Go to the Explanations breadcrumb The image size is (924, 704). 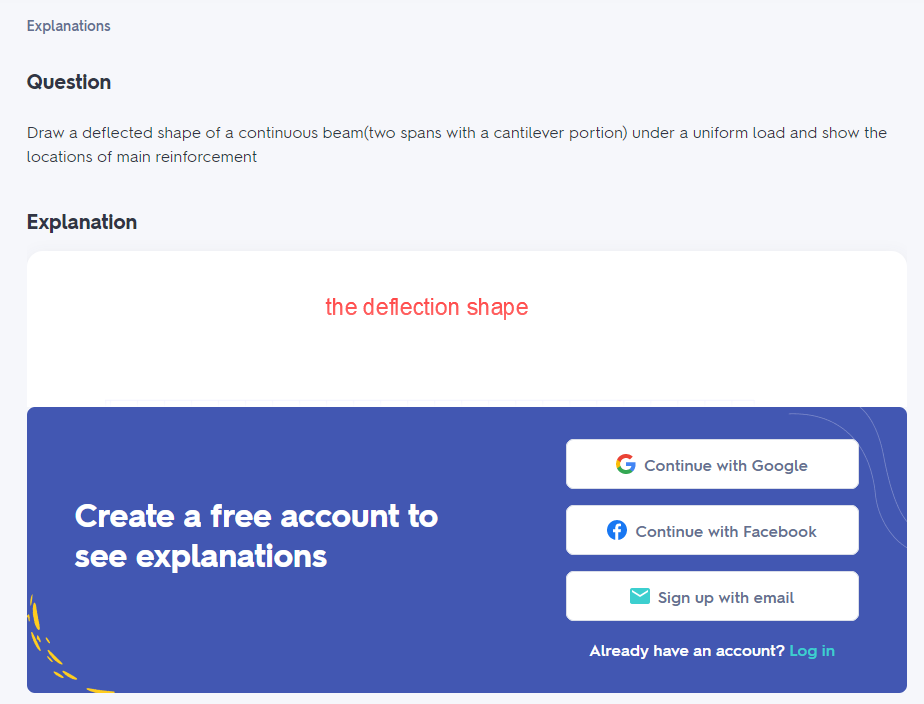tap(68, 26)
